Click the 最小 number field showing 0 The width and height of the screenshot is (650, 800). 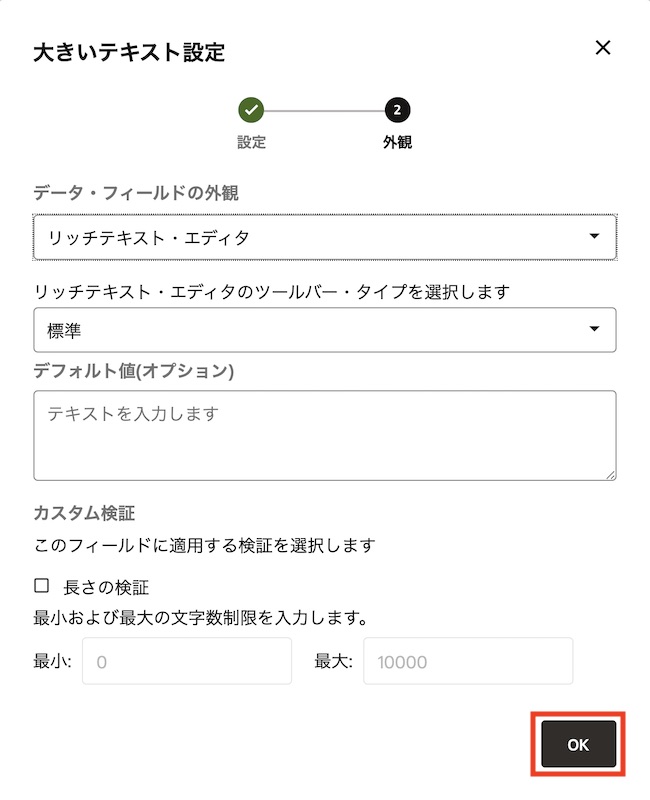pyautogui.click(x=185, y=660)
